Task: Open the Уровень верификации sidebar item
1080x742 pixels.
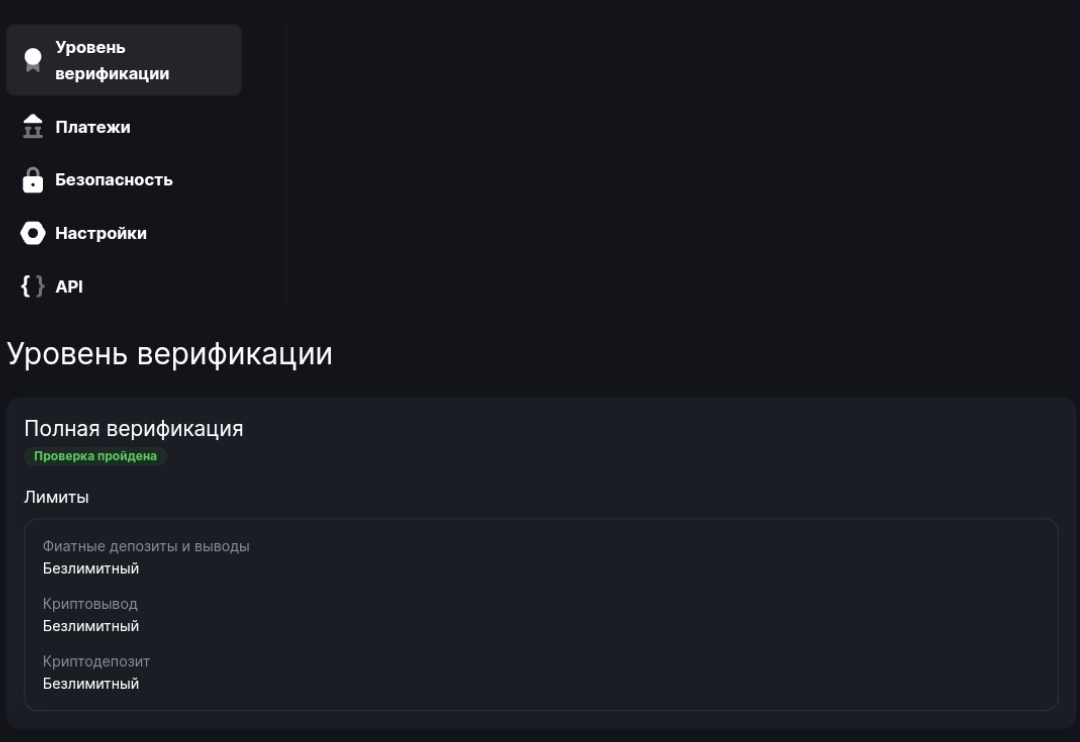Action: 112,60
